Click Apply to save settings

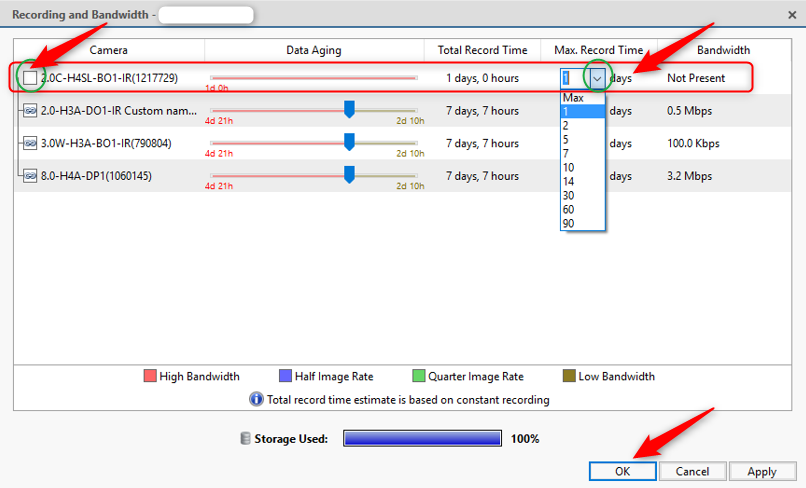pyautogui.click(x=762, y=470)
